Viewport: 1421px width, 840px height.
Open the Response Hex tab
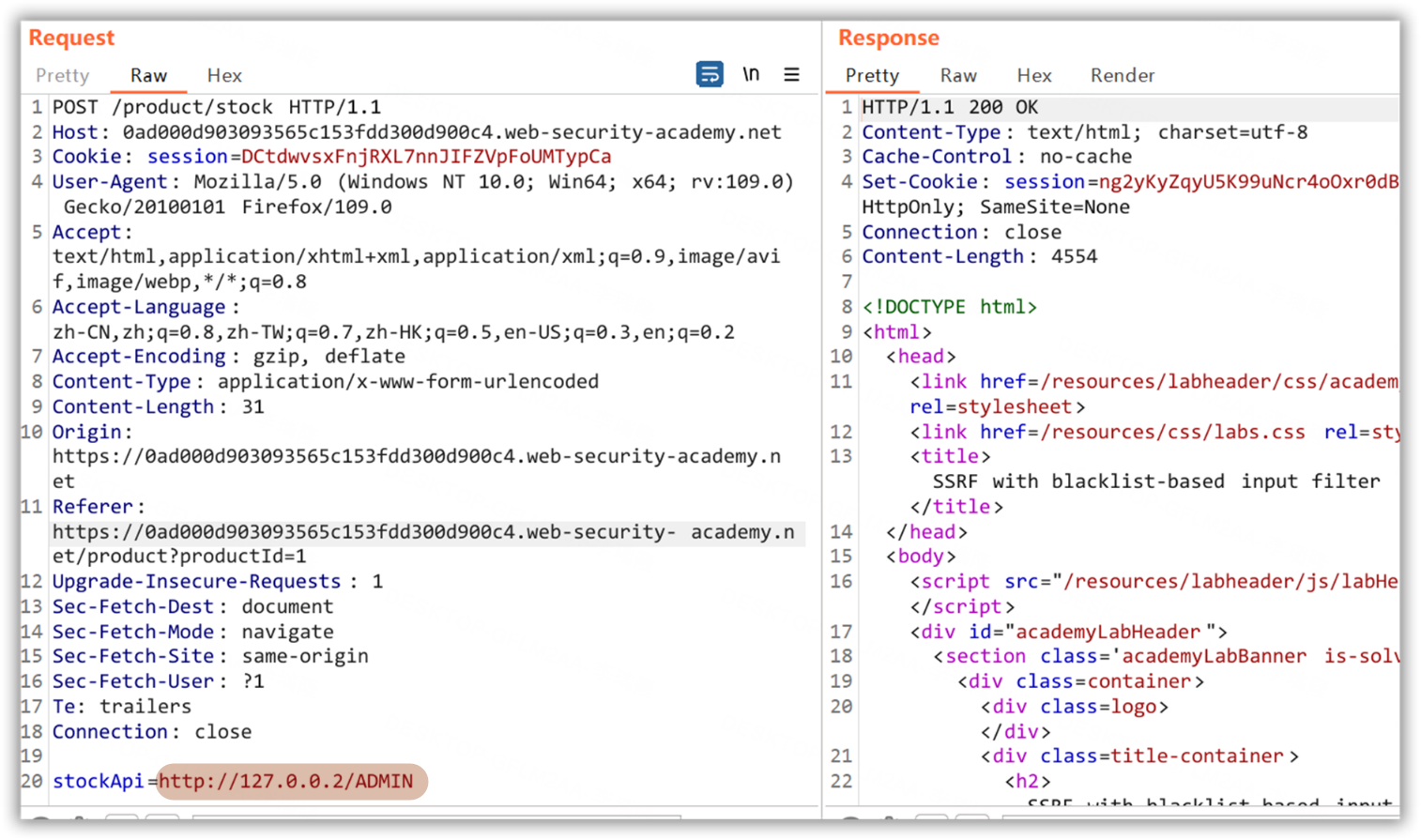tap(1033, 75)
